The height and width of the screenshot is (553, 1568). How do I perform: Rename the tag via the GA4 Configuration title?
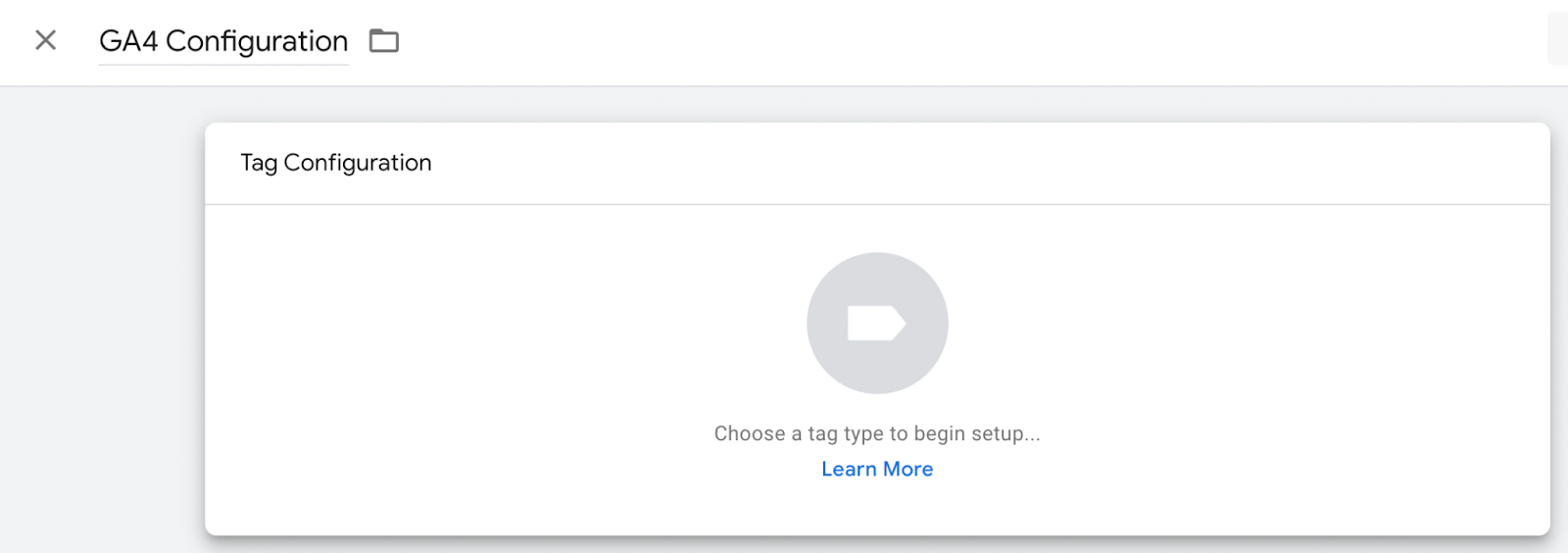pyautogui.click(x=223, y=41)
